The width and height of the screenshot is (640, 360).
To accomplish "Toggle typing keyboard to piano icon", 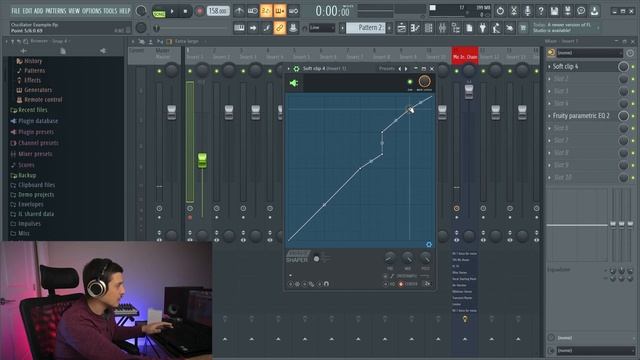I will pos(239,28).
